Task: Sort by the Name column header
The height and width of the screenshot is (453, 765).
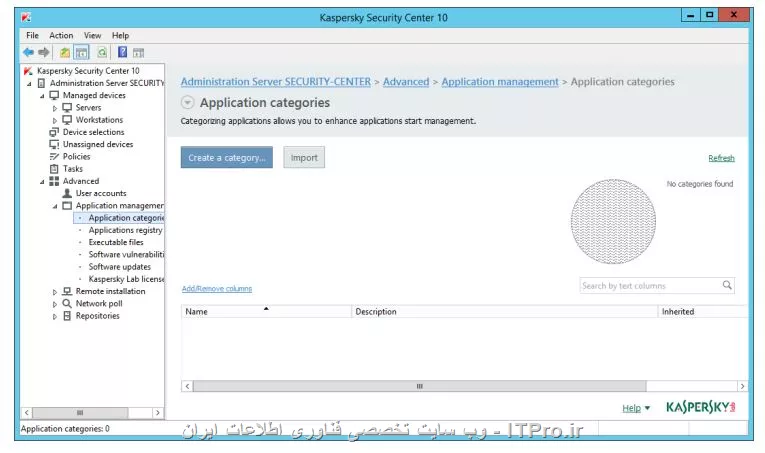Action: (266, 312)
